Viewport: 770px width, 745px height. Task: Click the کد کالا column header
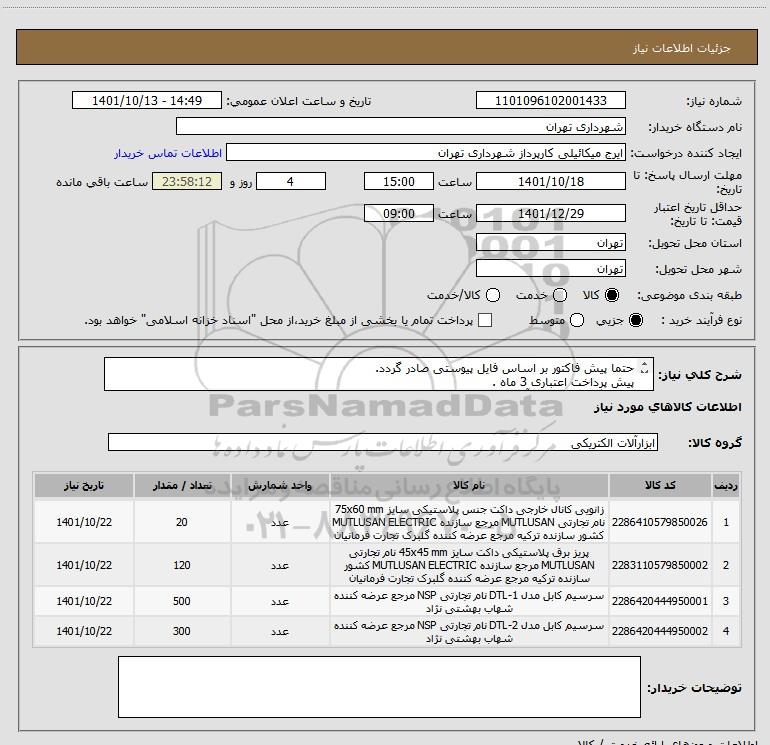click(660, 485)
